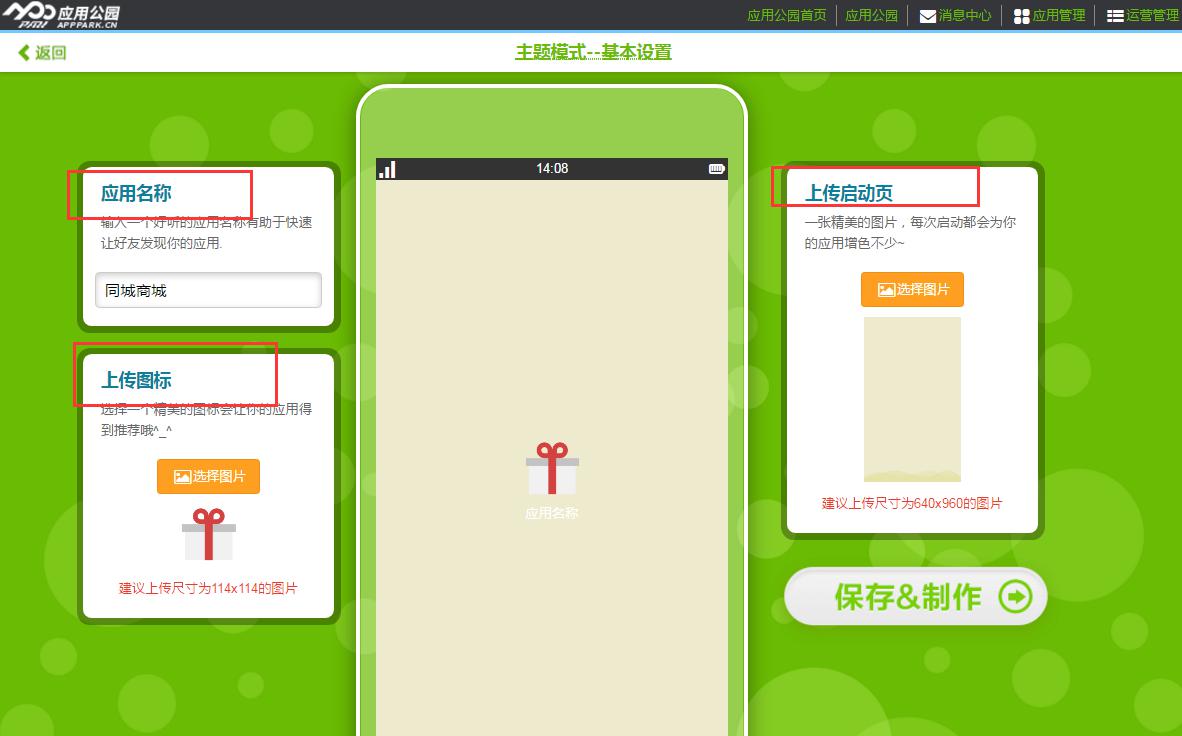Open 应用公园首页 in the top navigation
The image size is (1182, 736).
click(787, 15)
